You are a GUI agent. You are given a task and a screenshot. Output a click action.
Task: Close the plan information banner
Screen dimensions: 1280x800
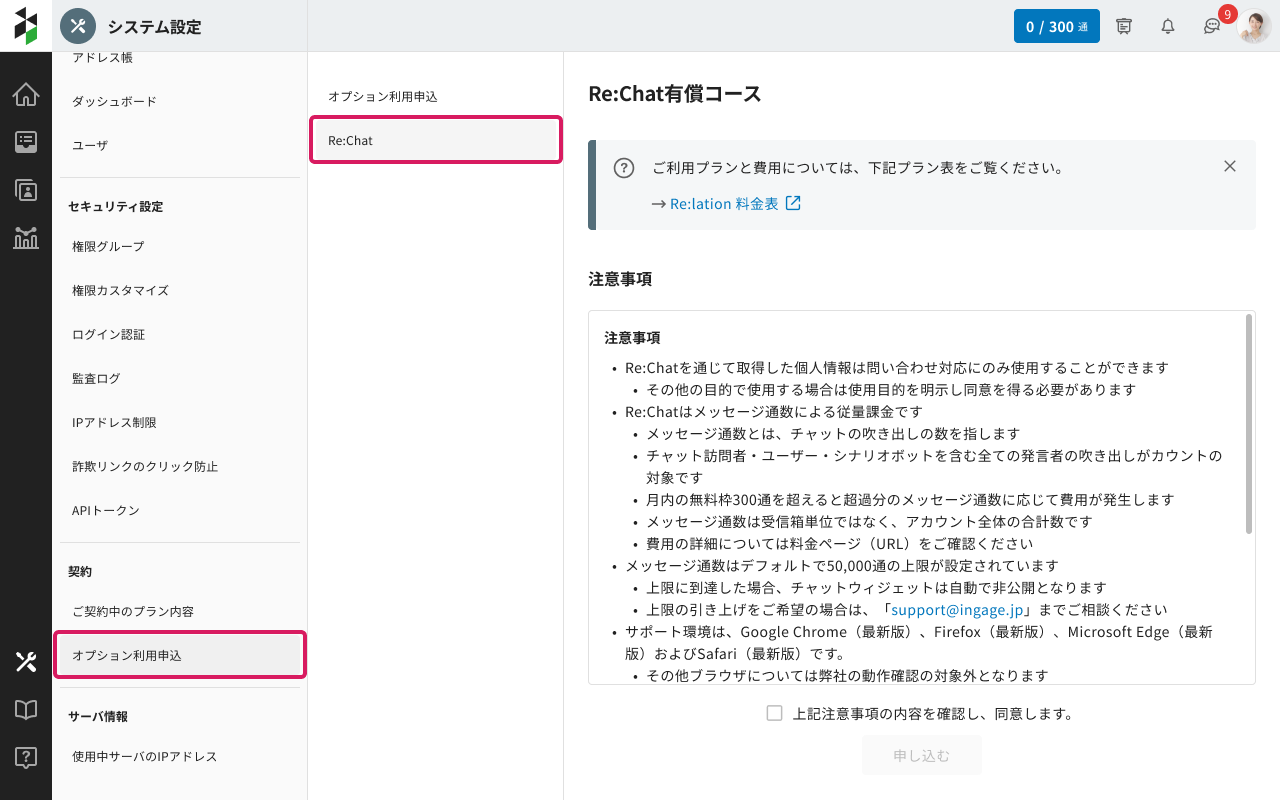coord(1230,166)
